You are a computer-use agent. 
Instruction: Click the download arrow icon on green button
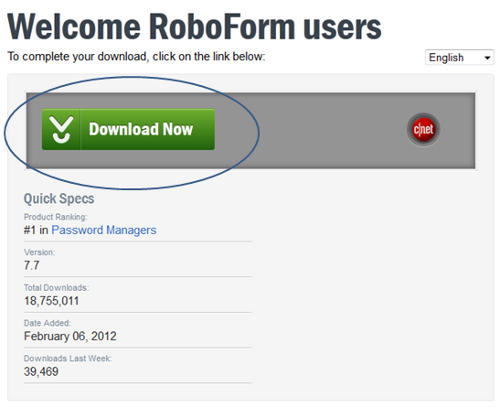tap(61, 129)
